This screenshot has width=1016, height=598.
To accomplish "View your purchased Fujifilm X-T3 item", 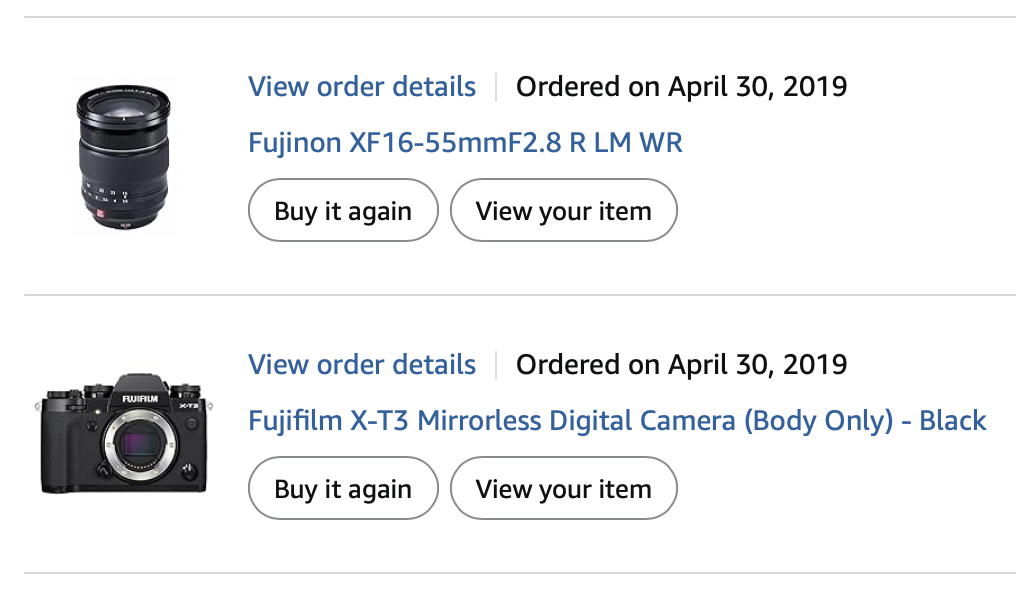I will click(563, 489).
